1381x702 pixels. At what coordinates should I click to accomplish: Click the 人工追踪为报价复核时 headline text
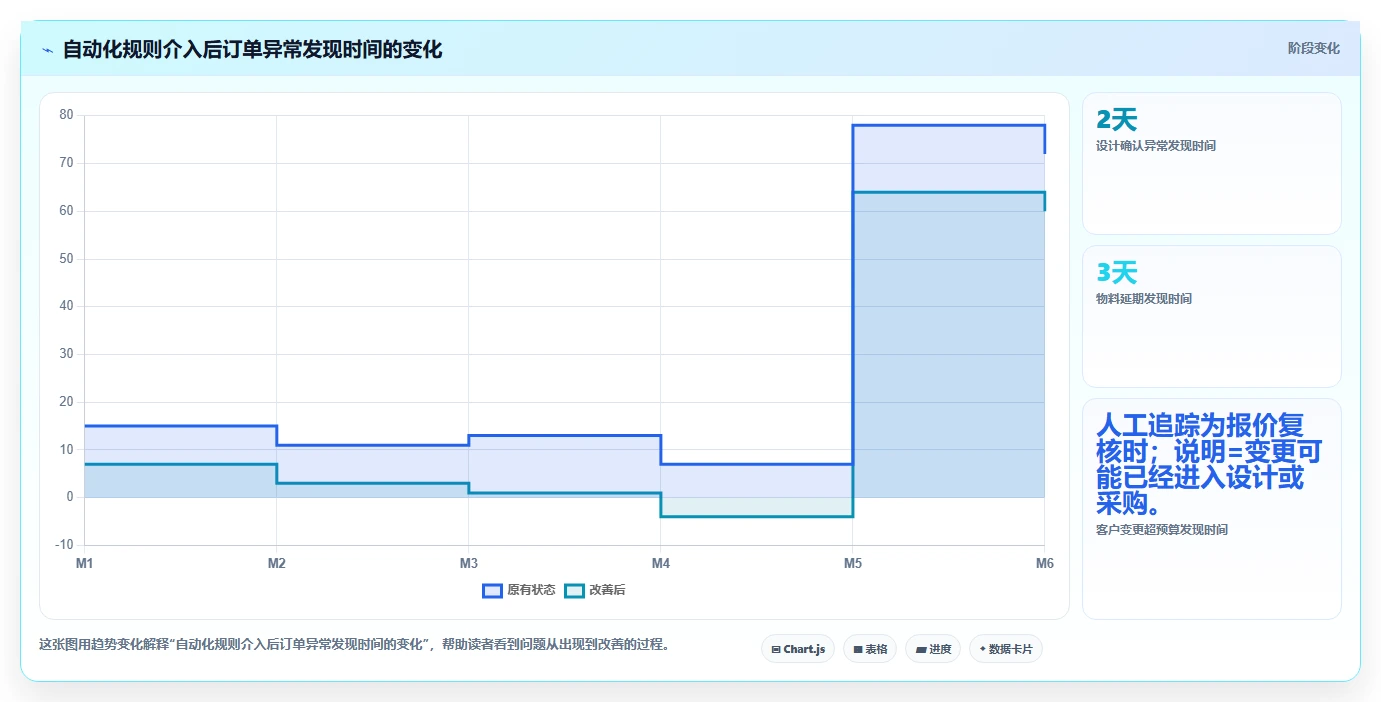(1210, 464)
